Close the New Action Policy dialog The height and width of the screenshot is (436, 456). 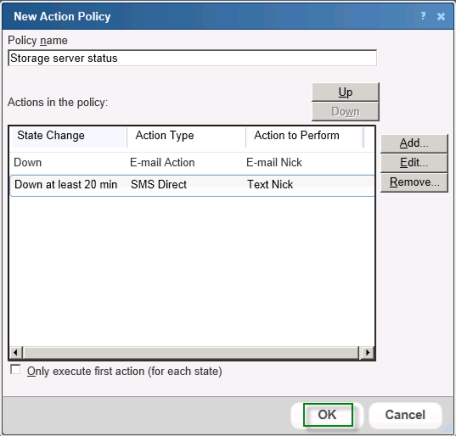441,16
